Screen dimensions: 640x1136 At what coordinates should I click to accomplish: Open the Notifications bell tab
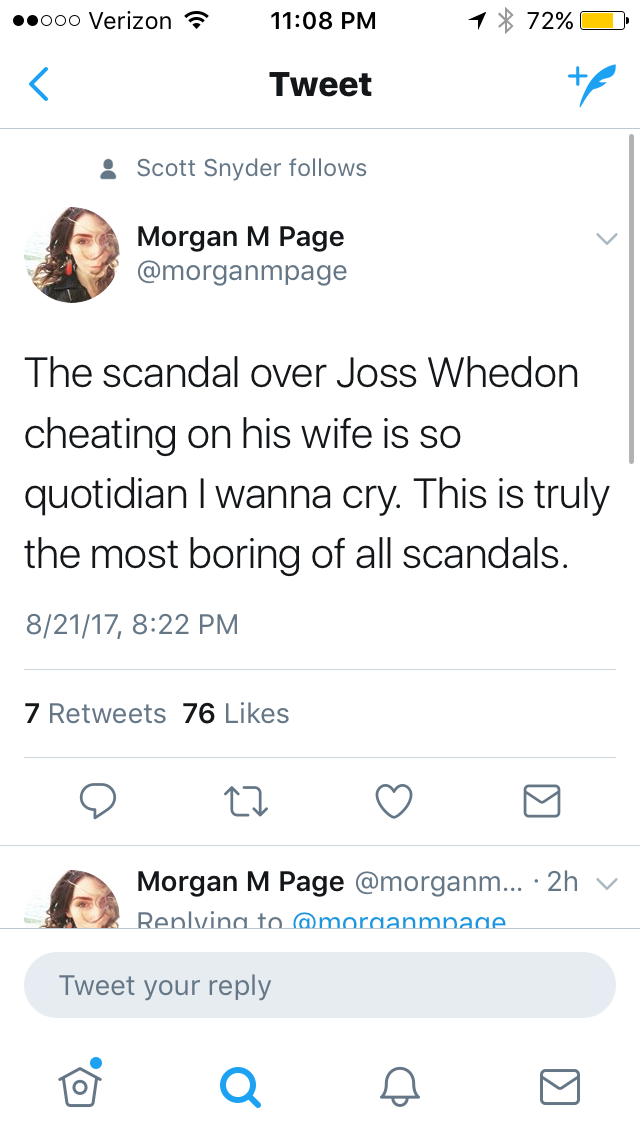coord(400,1087)
